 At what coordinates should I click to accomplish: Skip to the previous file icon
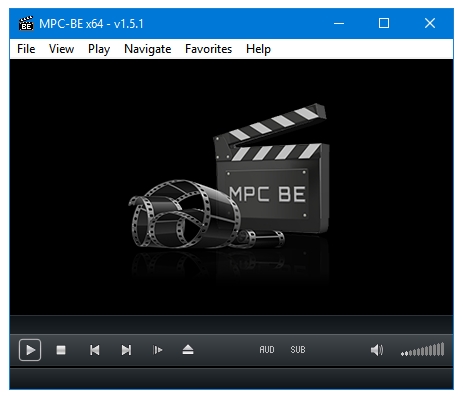pyautogui.click(x=95, y=350)
